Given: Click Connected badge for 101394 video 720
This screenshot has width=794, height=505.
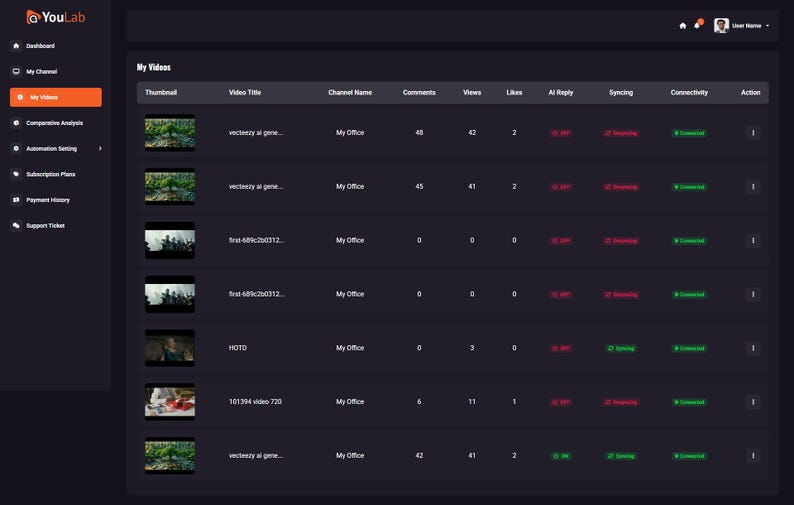Looking at the screenshot, I should coord(689,402).
